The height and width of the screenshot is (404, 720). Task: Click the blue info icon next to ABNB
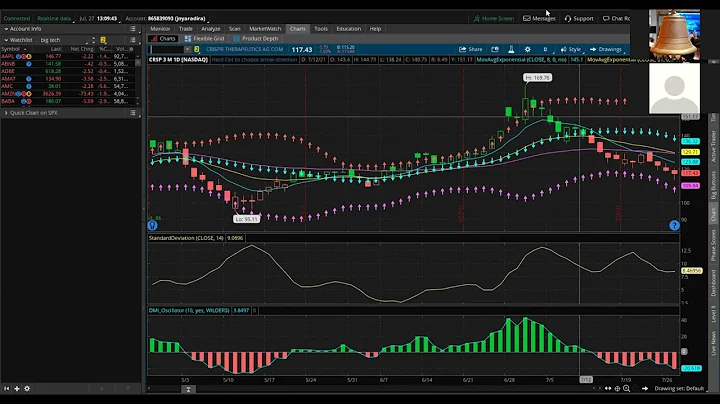pos(28,64)
